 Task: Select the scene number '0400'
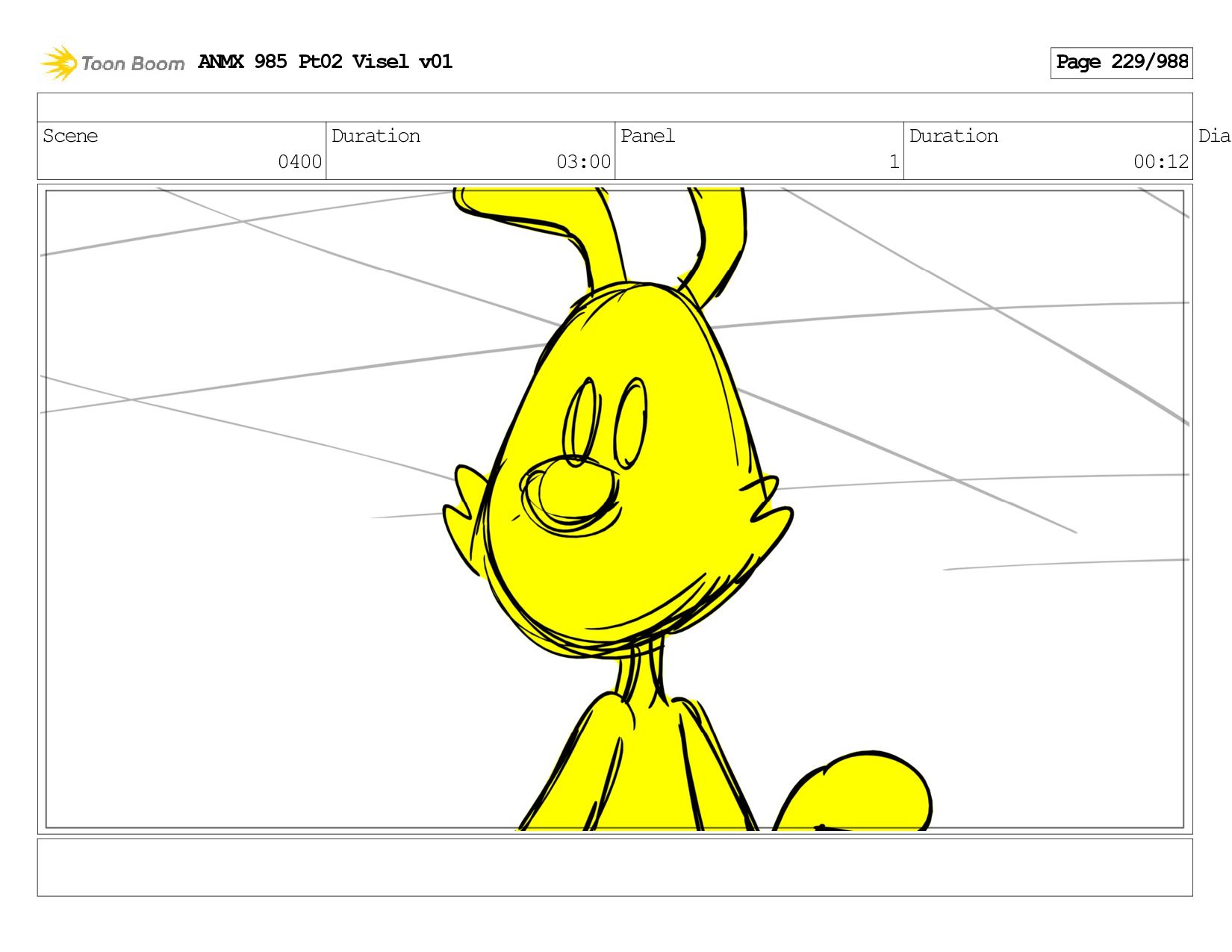click(299, 162)
